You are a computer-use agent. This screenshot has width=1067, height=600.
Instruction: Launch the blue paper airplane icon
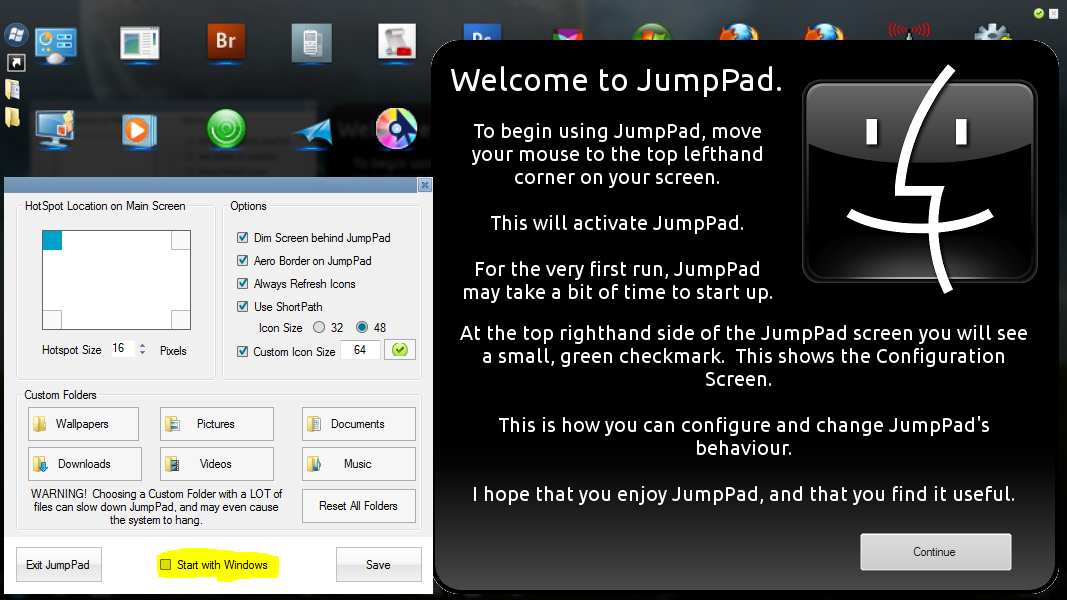(x=312, y=132)
